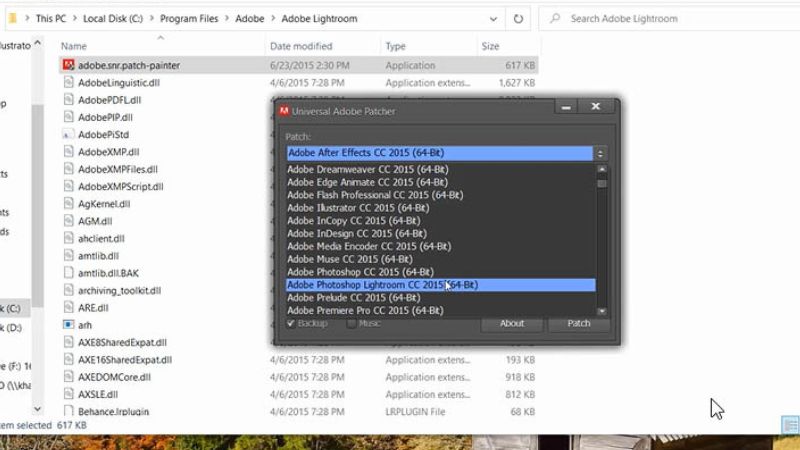Choose Adobe Prelude CC 2015 (64-Bit)
800x450 pixels.
point(440,297)
